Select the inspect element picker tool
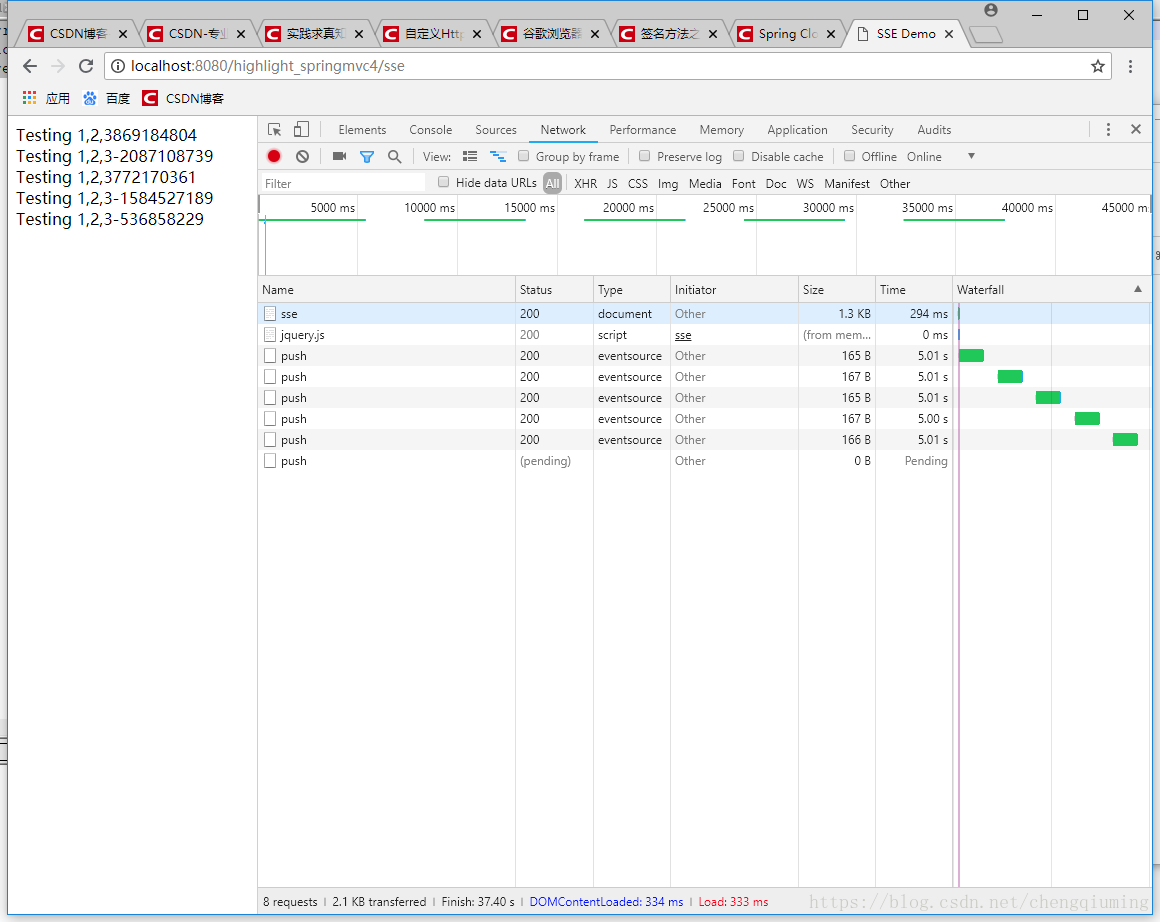 pyautogui.click(x=275, y=130)
